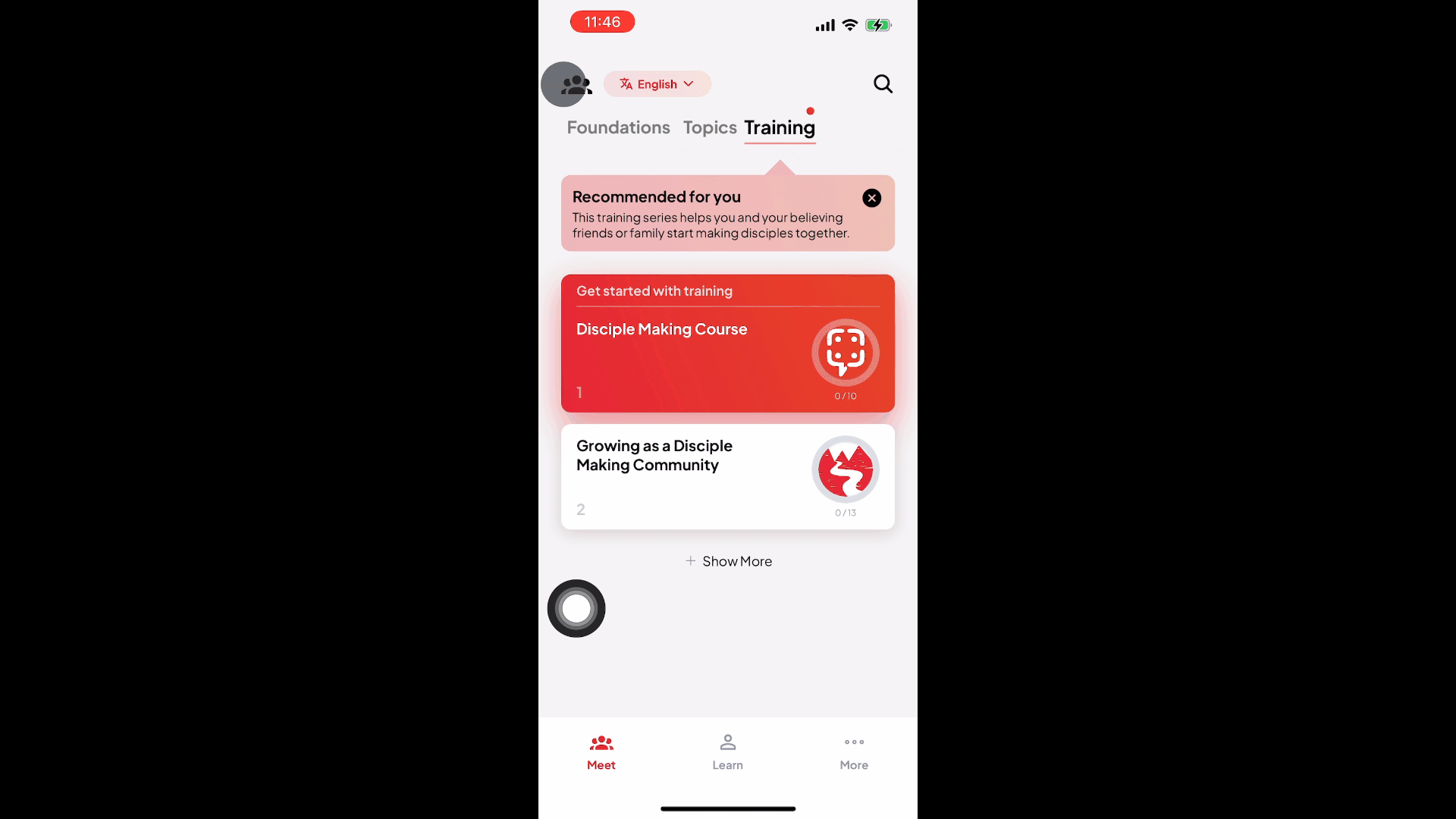
Task: Show More training courses below
Action: (728, 560)
